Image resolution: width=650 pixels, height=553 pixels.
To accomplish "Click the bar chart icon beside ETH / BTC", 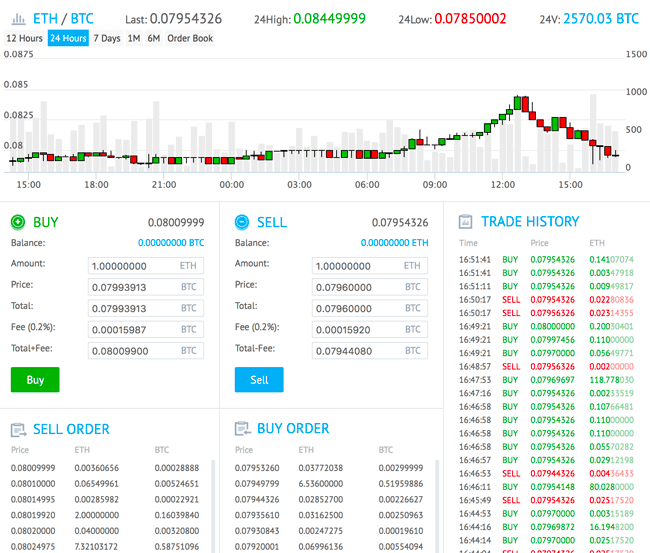I will (x=18, y=19).
